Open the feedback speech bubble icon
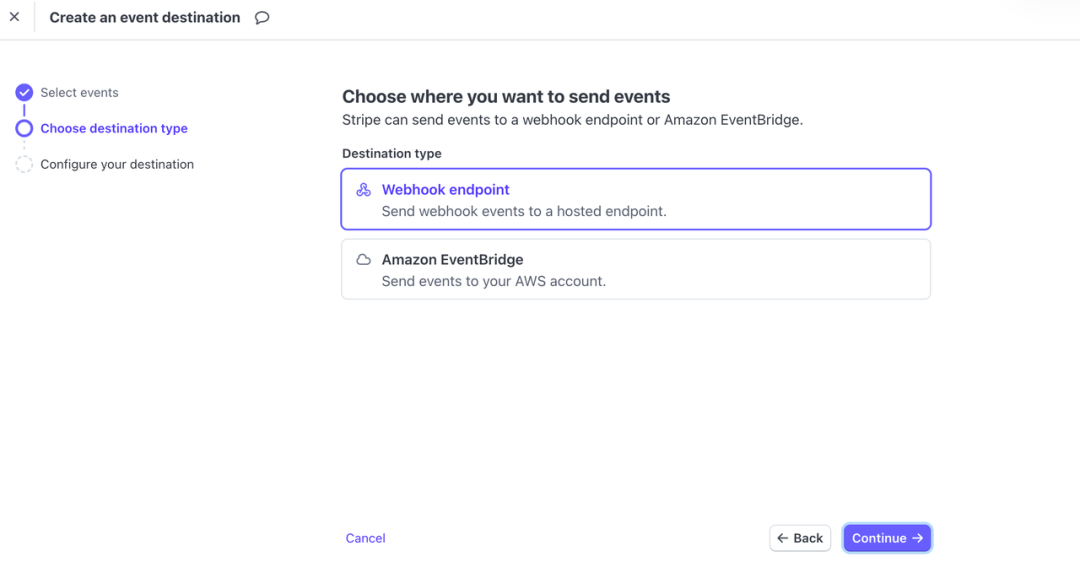Image resolution: width=1080 pixels, height=573 pixels. pos(262,18)
